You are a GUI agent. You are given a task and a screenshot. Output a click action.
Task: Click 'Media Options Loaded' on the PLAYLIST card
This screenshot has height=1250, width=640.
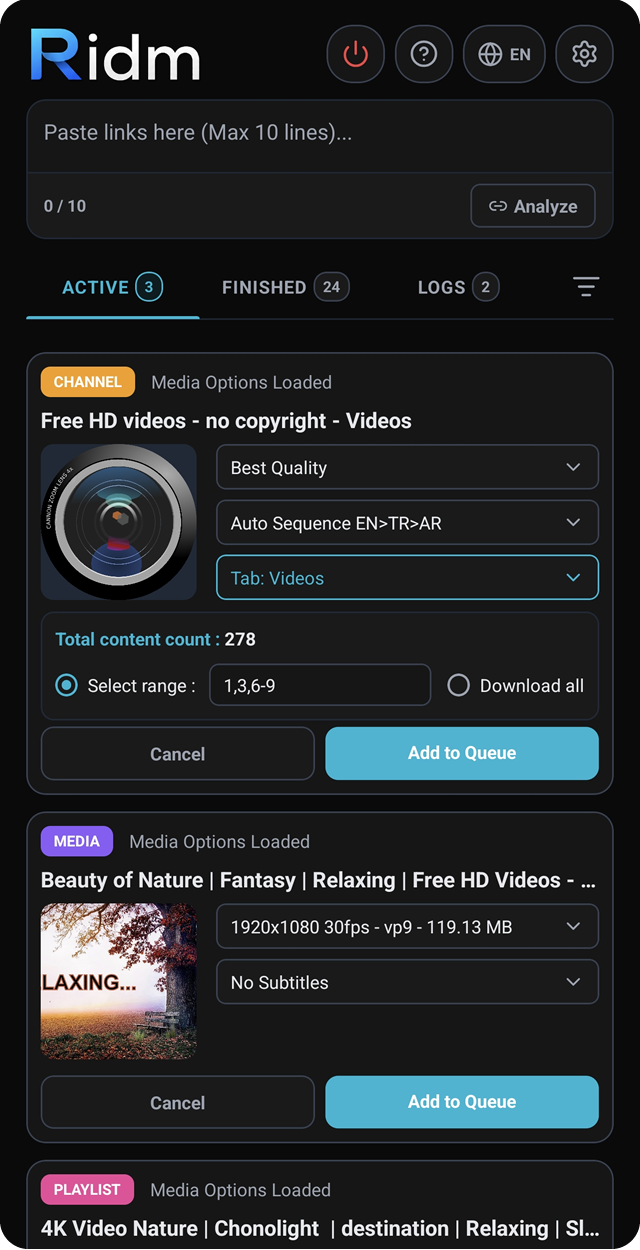coord(240,1190)
